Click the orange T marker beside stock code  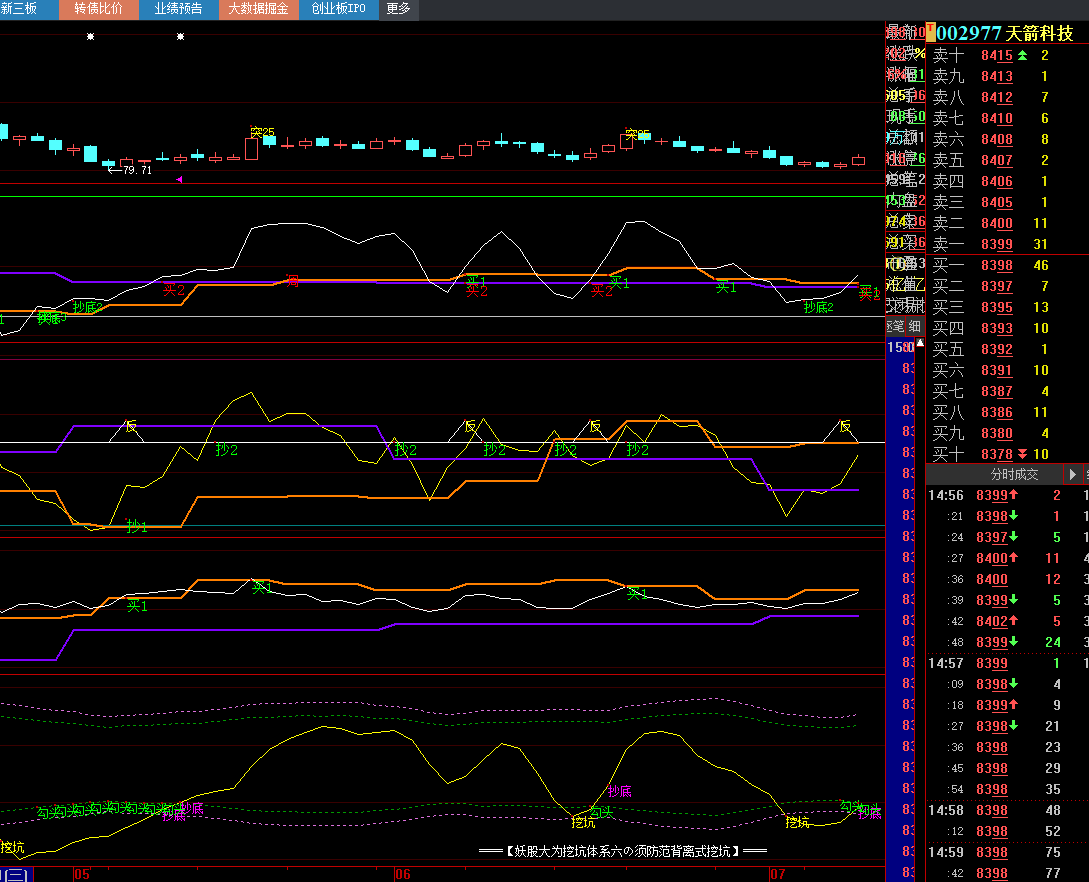pyautogui.click(x=931, y=32)
